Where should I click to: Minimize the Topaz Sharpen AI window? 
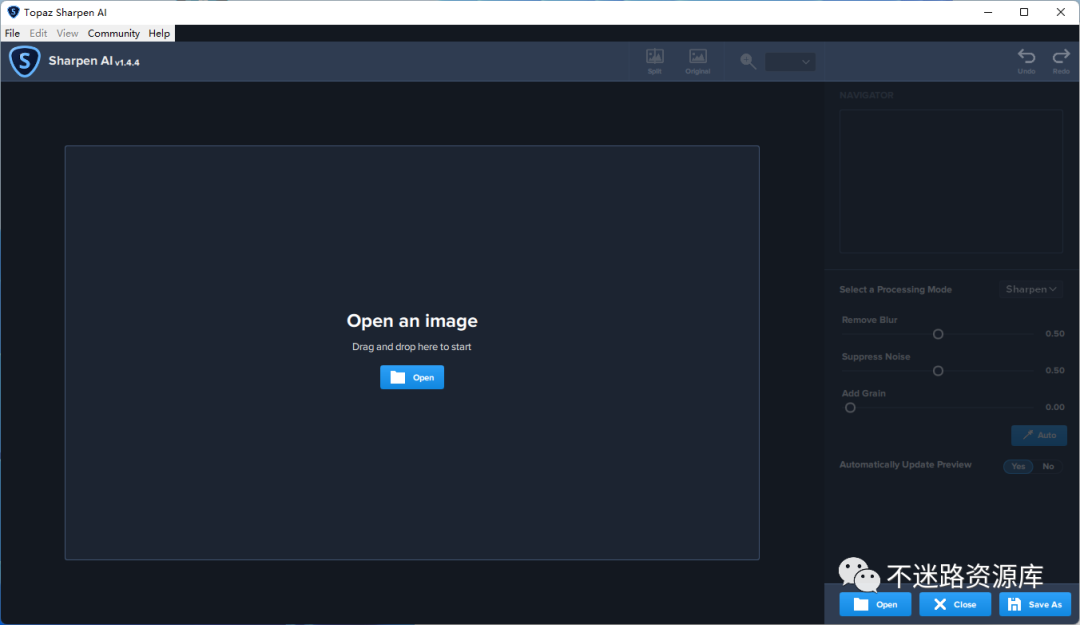coord(988,12)
